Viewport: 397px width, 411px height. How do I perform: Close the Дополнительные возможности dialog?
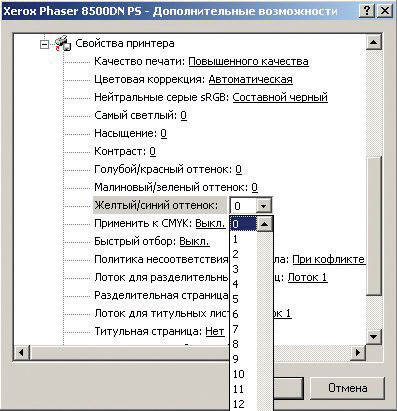coord(385,11)
